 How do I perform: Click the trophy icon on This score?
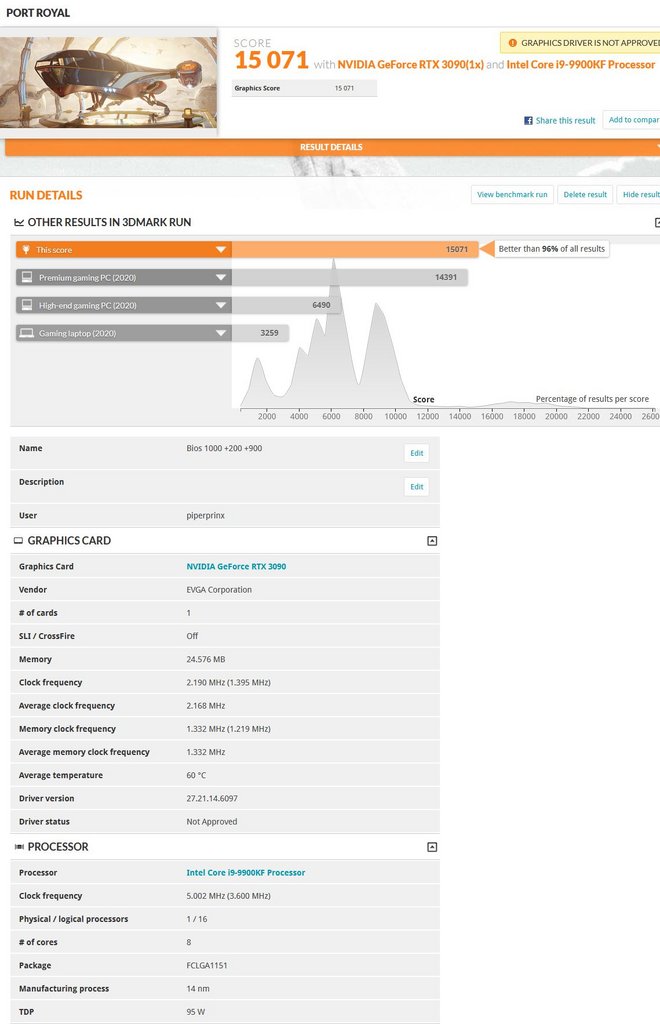pyautogui.click(x=26, y=249)
